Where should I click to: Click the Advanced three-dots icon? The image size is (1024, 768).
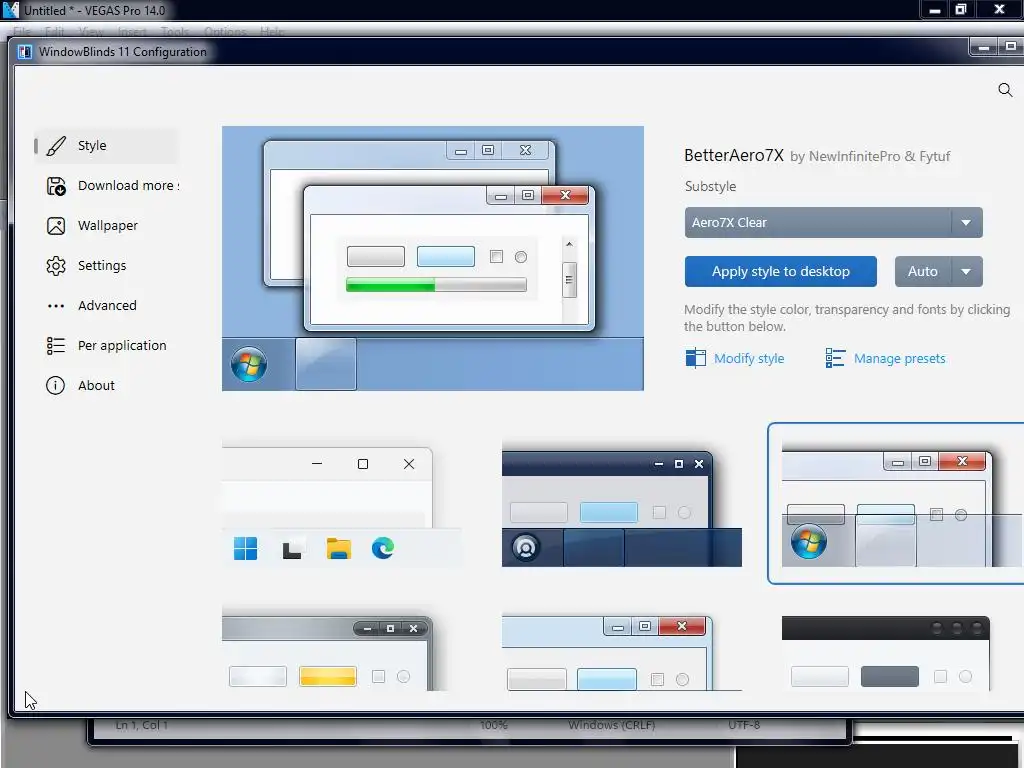(56, 306)
